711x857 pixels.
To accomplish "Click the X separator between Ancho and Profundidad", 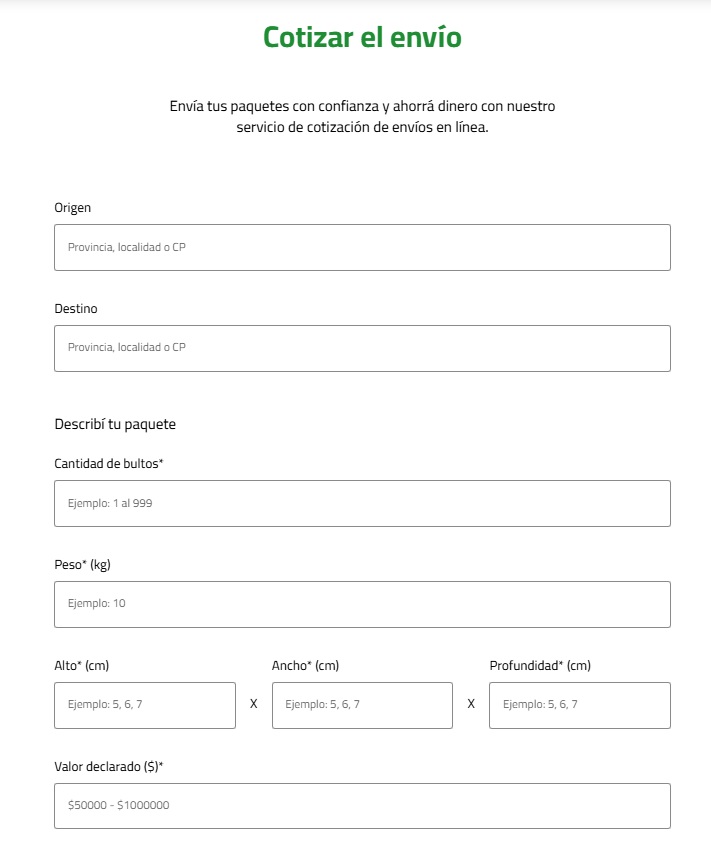I will [471, 704].
